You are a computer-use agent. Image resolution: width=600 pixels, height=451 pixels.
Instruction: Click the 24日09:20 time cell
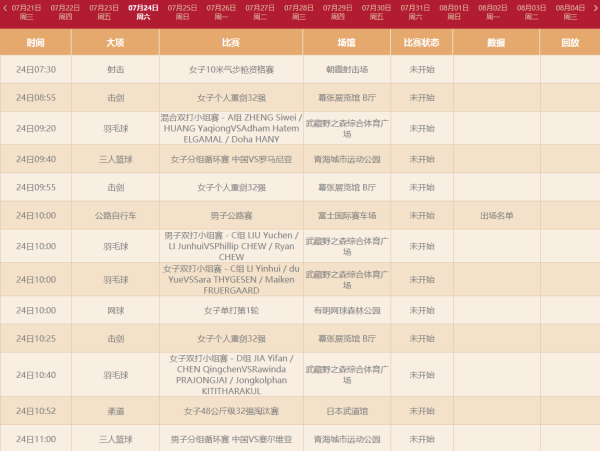click(x=36, y=129)
